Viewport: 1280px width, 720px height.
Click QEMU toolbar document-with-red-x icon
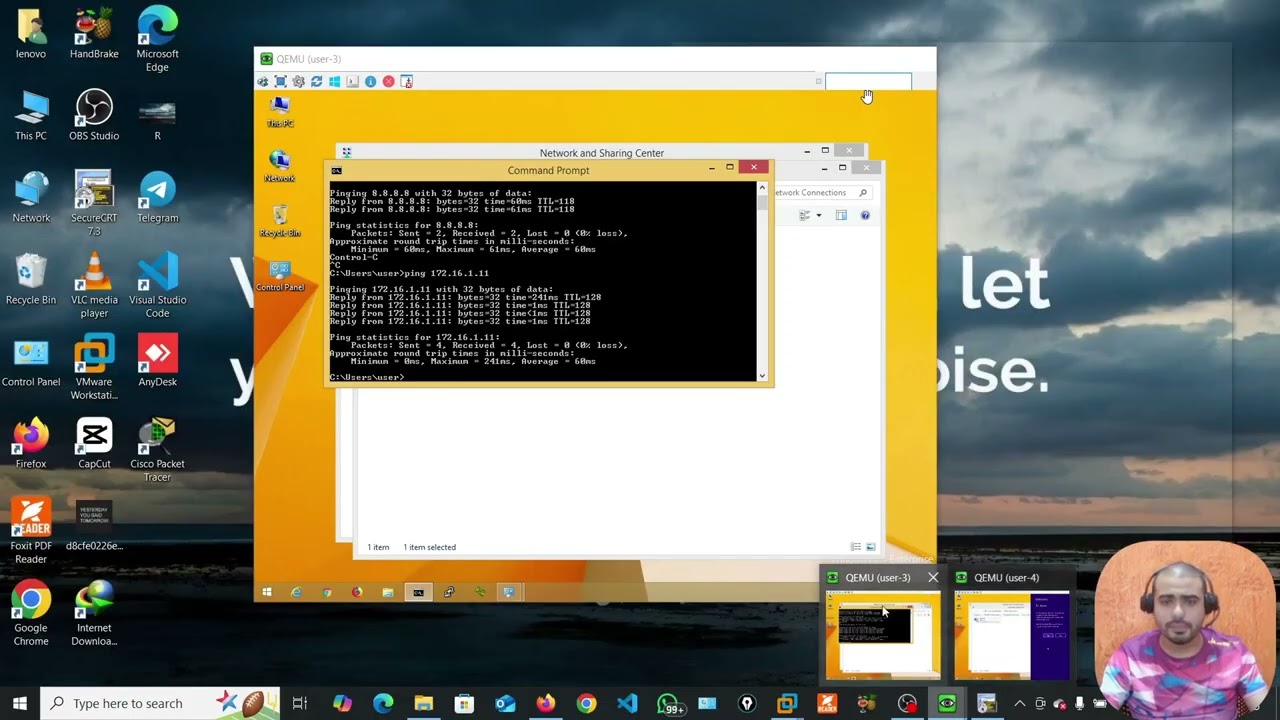[x=406, y=82]
